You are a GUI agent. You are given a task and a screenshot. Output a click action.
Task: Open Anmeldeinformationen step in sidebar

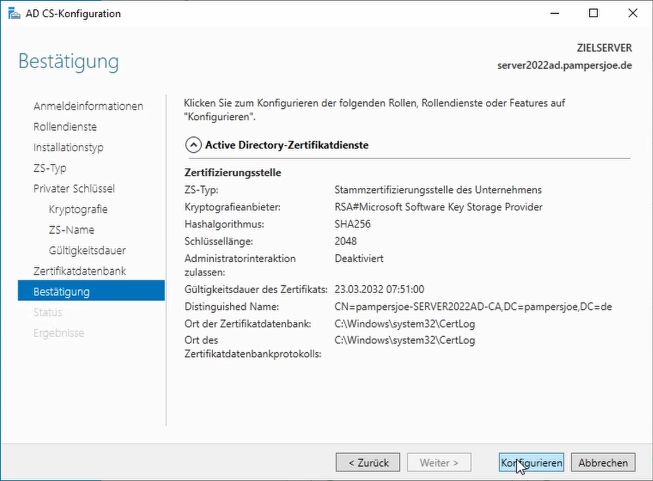pyautogui.click(x=88, y=106)
